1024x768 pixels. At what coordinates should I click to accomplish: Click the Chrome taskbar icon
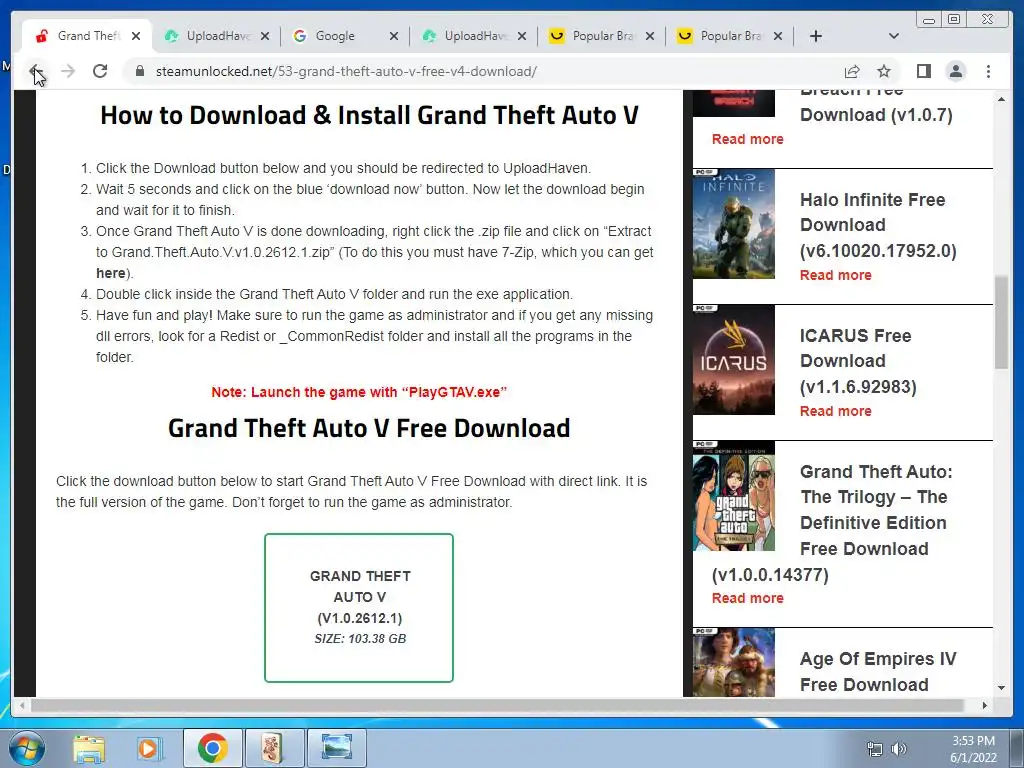pyautogui.click(x=212, y=748)
